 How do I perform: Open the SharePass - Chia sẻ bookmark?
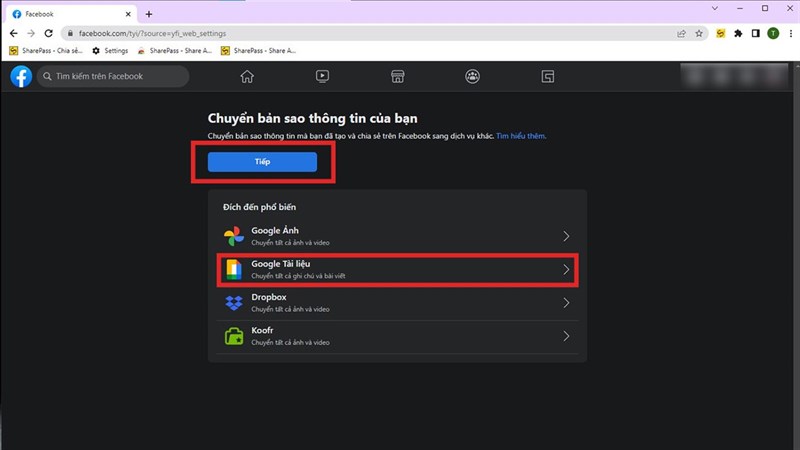click(x=46, y=51)
